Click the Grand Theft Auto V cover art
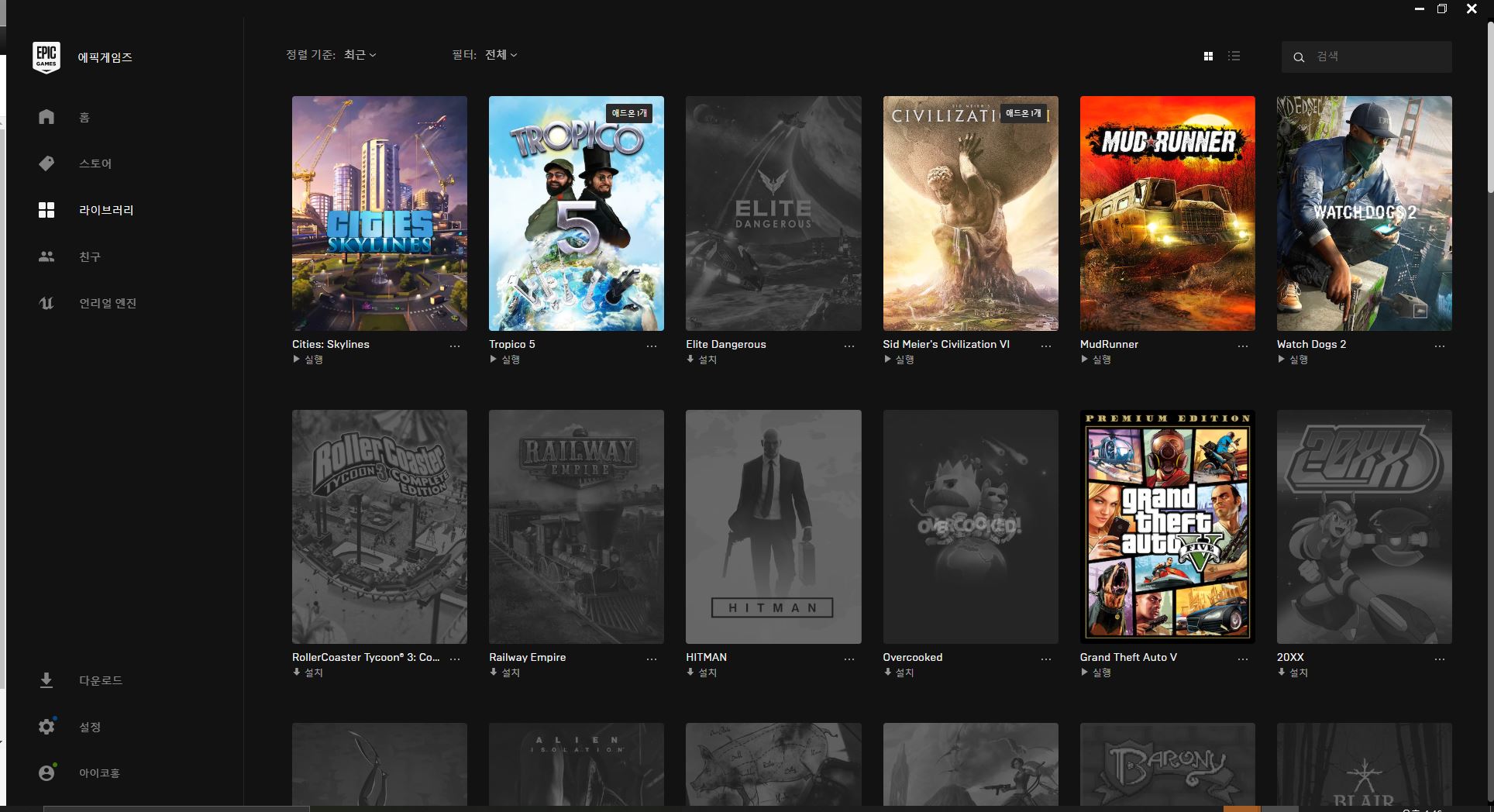This screenshot has height=812, width=1494. (x=1168, y=527)
